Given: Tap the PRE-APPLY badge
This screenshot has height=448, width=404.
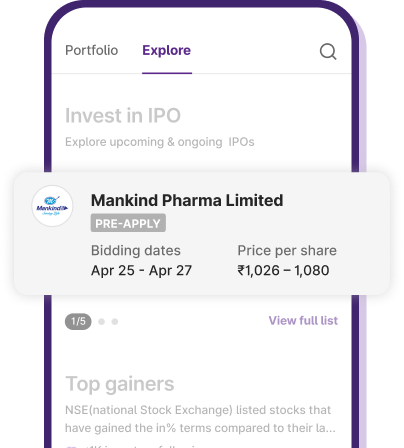Looking at the screenshot, I should (x=128, y=223).
